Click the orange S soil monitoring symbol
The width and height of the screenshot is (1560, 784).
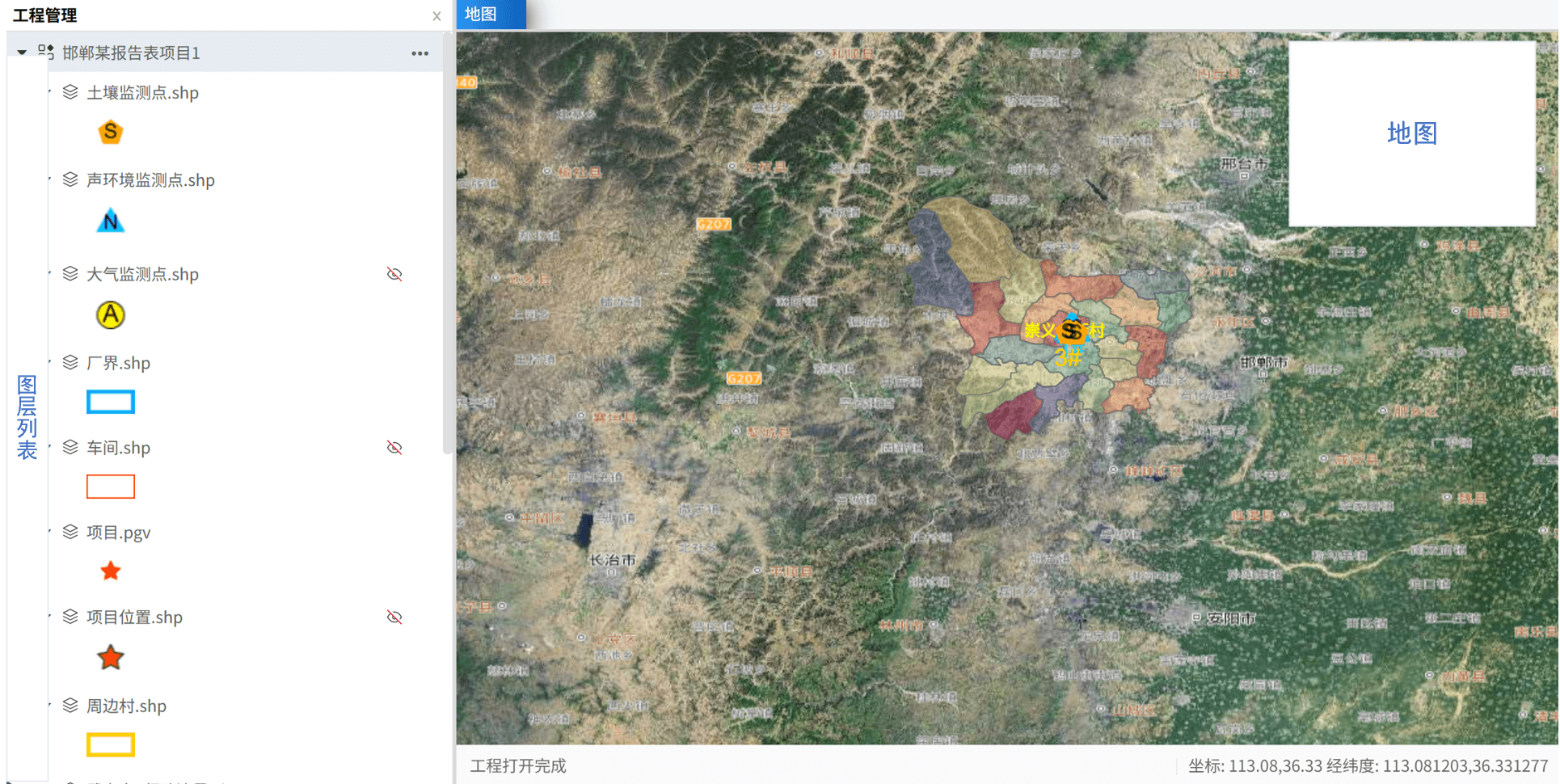click(110, 132)
